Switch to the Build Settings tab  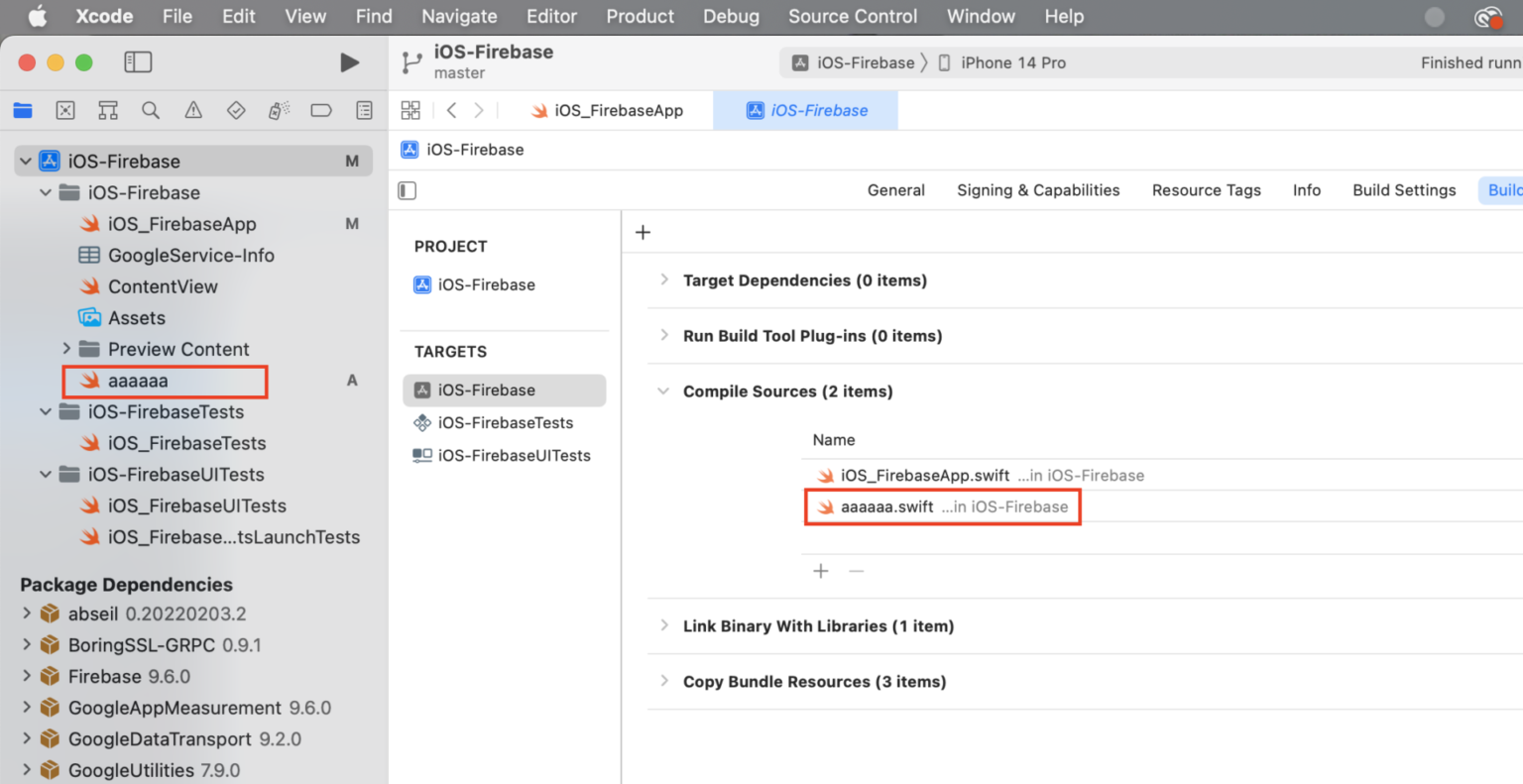pos(1404,190)
